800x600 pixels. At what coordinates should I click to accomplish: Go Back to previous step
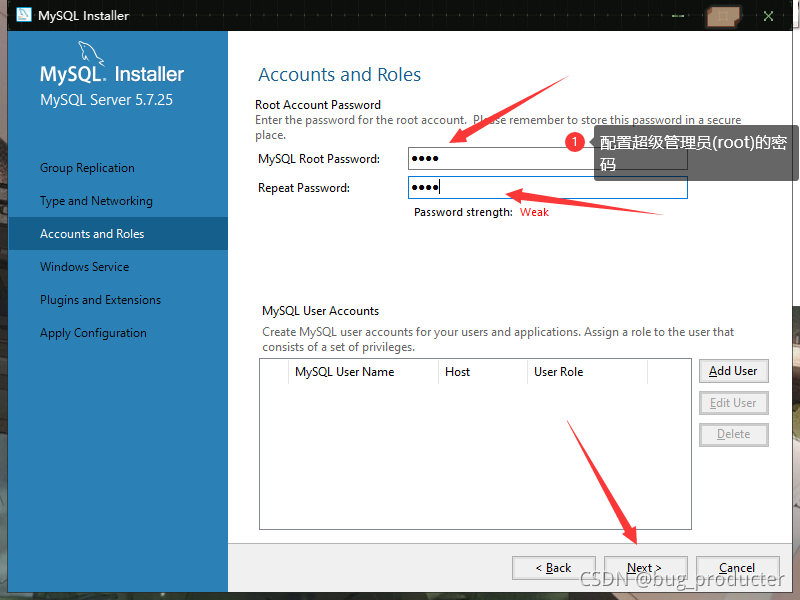tap(554, 568)
